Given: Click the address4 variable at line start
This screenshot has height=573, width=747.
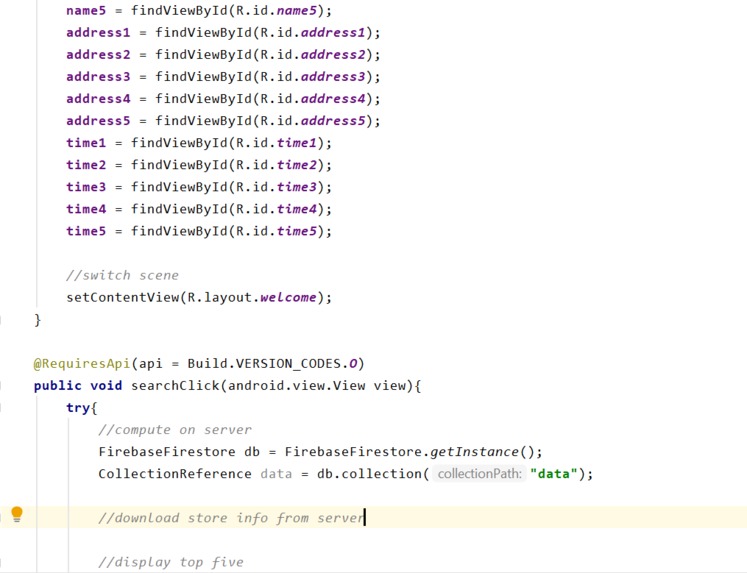Looking at the screenshot, I should [x=98, y=99].
